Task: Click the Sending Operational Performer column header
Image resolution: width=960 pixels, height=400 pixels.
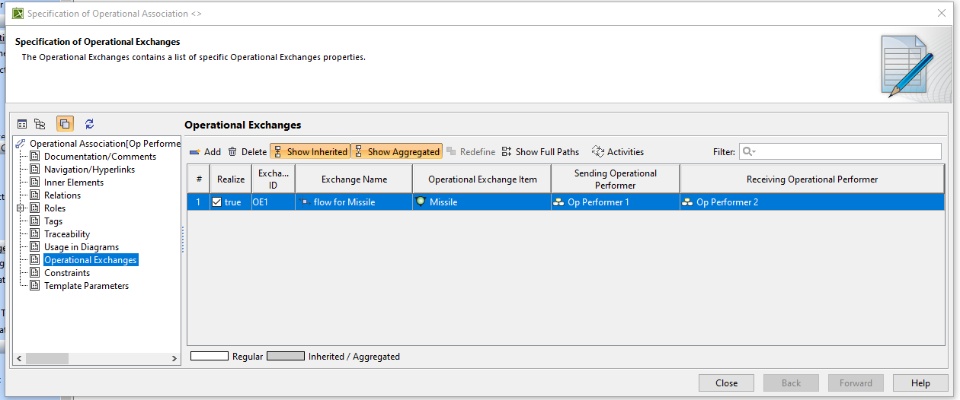Action: pos(615,179)
